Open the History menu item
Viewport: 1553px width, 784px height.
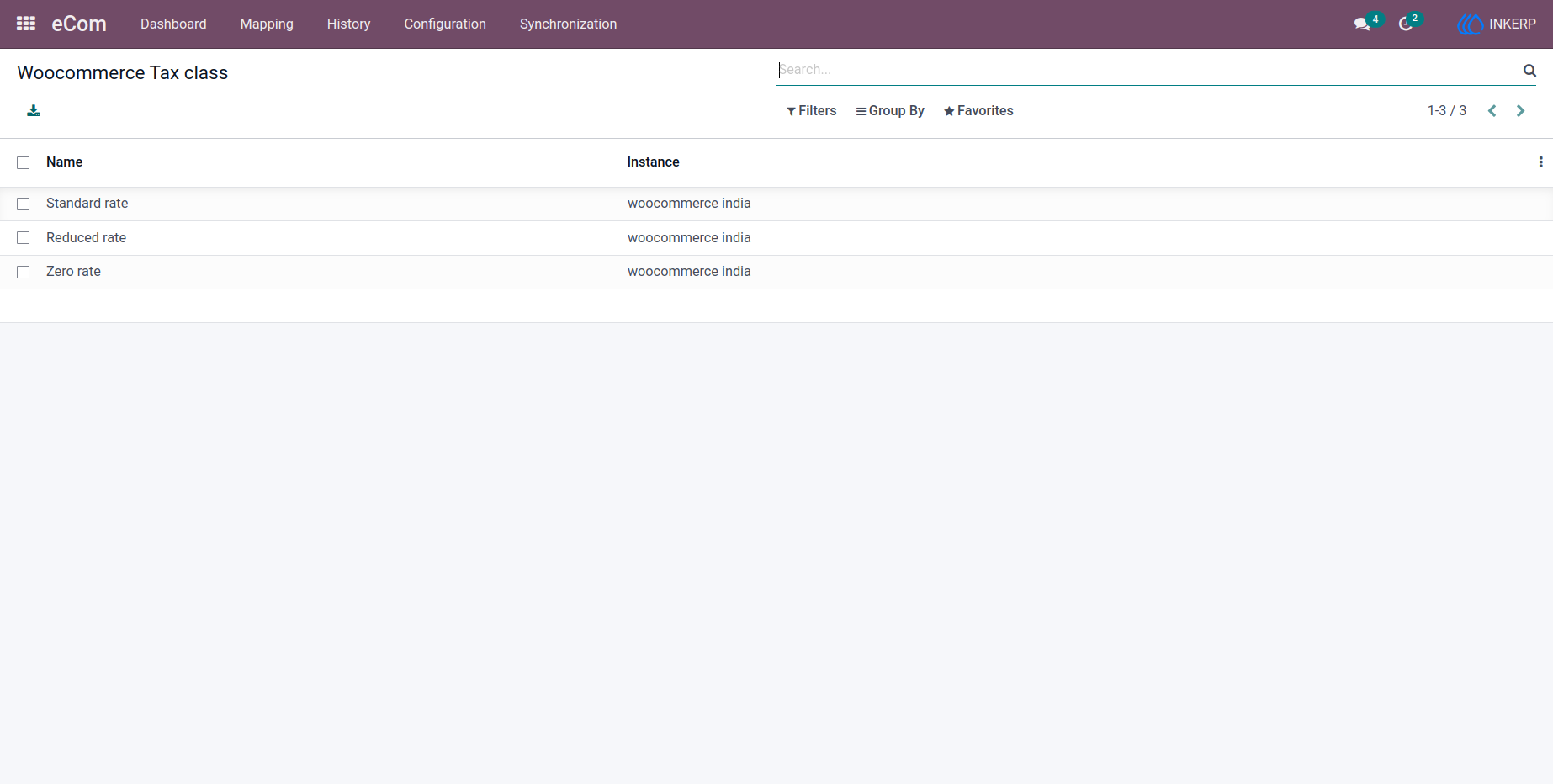[349, 24]
